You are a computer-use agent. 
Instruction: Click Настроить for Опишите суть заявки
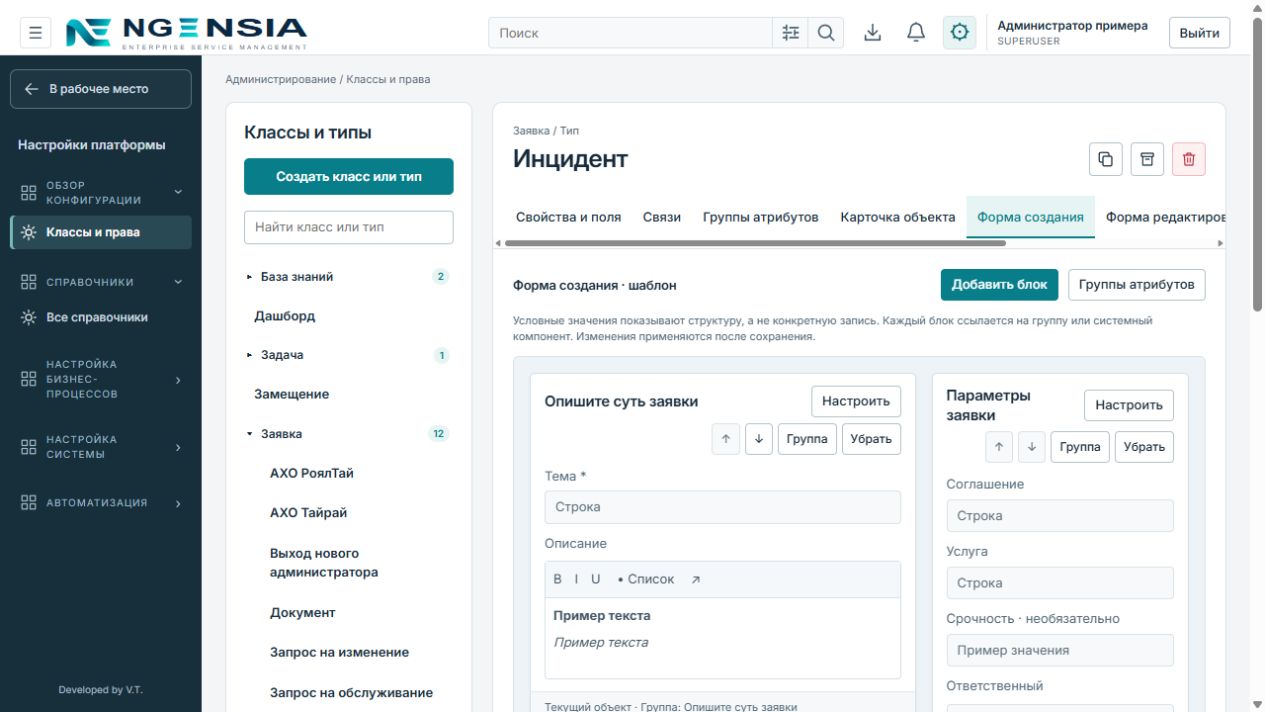[856, 401]
